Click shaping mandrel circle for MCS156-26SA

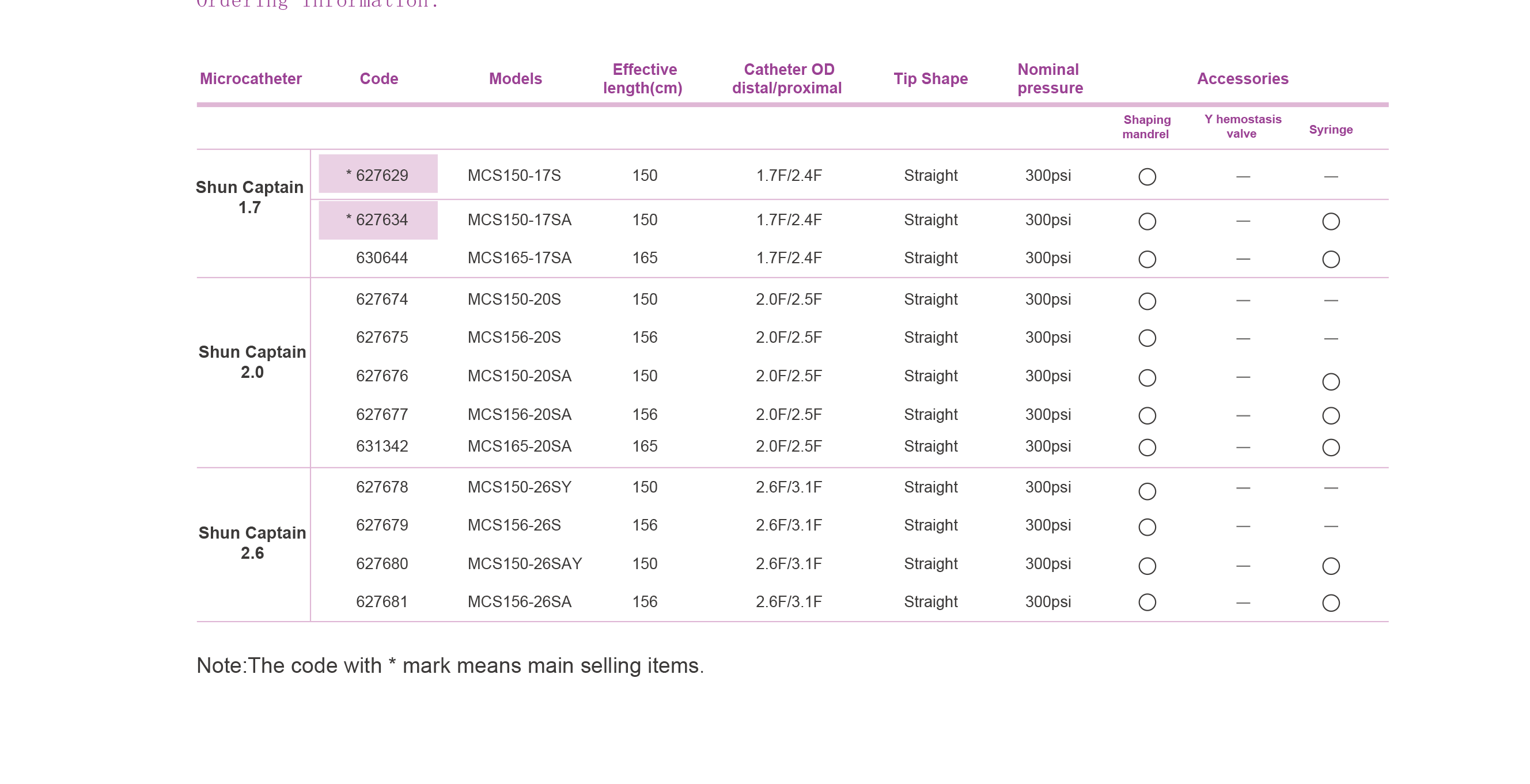point(1147,602)
